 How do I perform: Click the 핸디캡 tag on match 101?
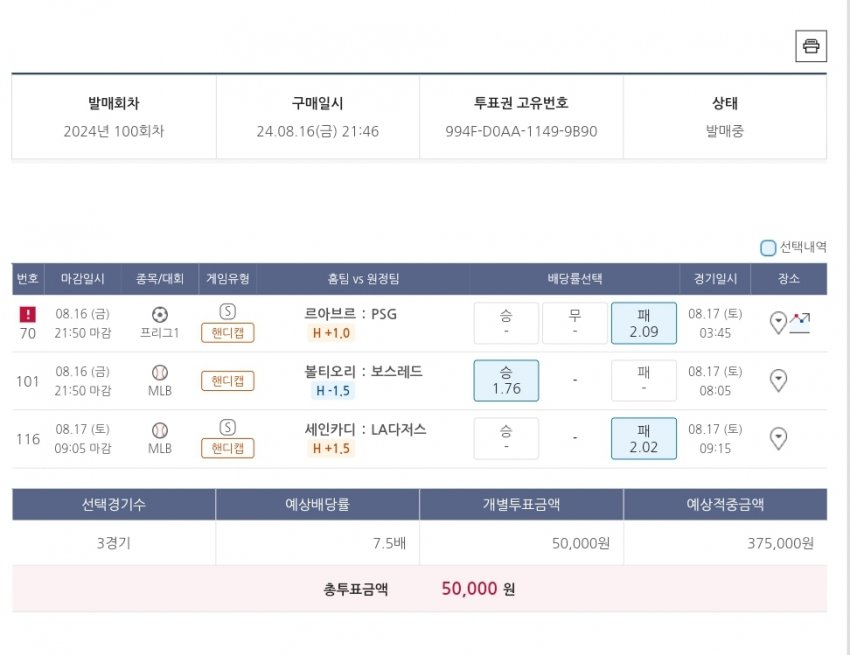[228, 381]
